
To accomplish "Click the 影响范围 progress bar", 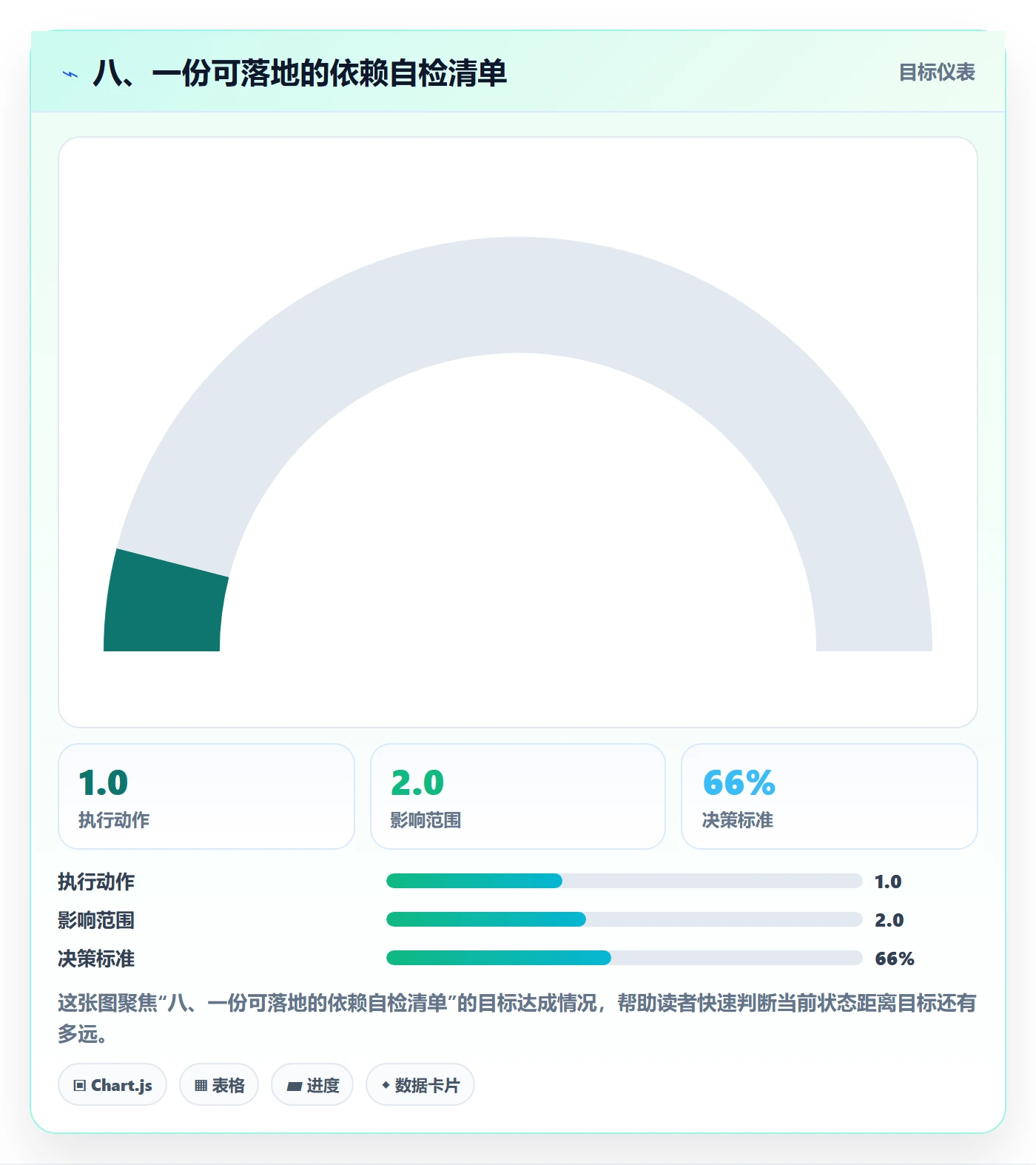I will (x=624, y=919).
